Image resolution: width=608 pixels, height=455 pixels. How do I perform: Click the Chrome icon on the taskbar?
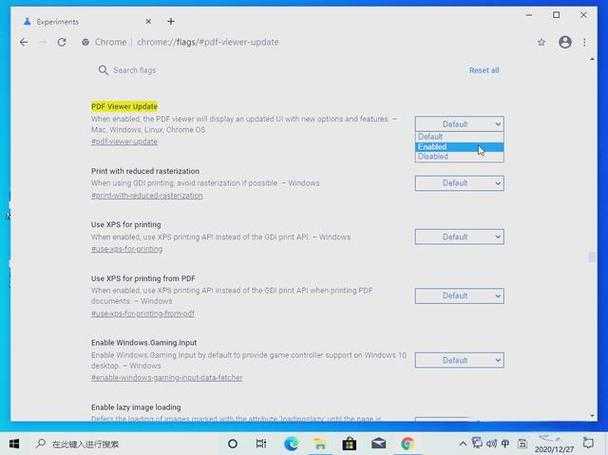[407, 443]
